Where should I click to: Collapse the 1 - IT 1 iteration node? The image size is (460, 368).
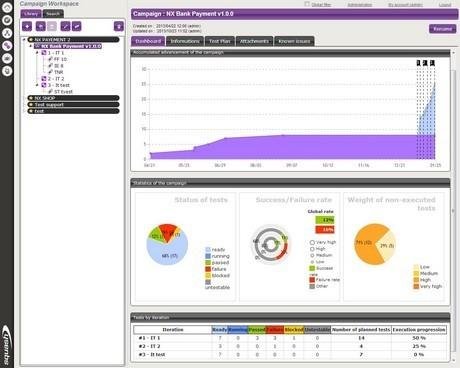click(x=37, y=53)
